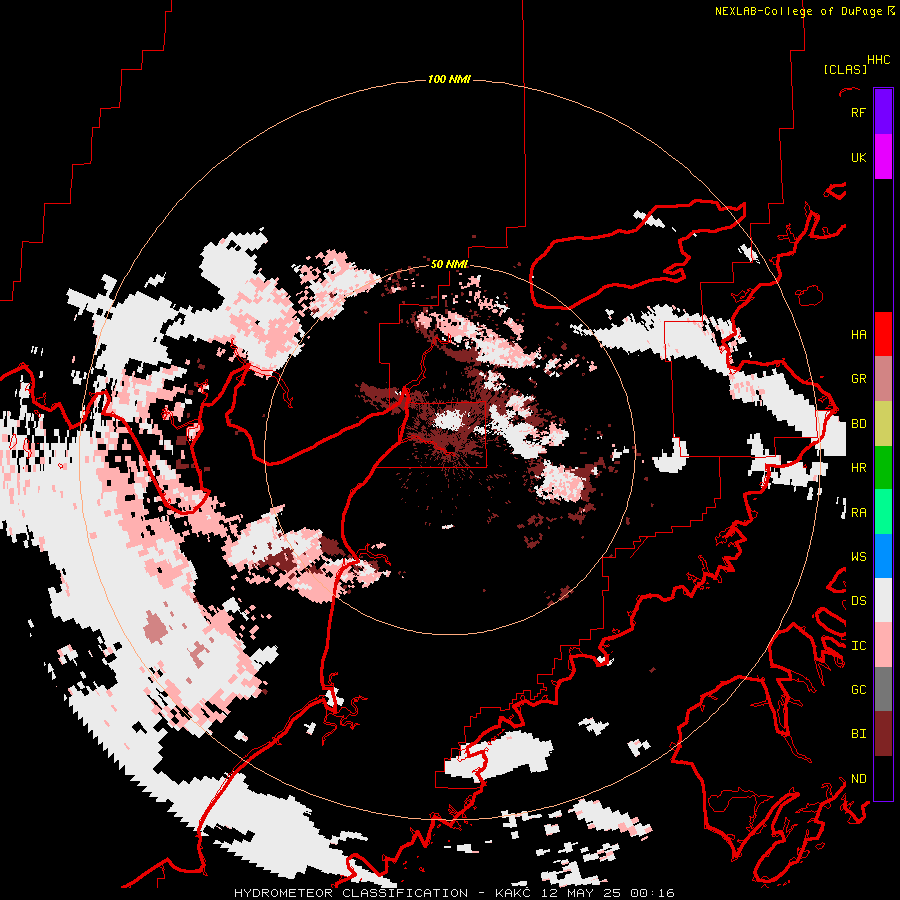The height and width of the screenshot is (900, 900).
Task: Click the GR legend label
Action: 858,379
